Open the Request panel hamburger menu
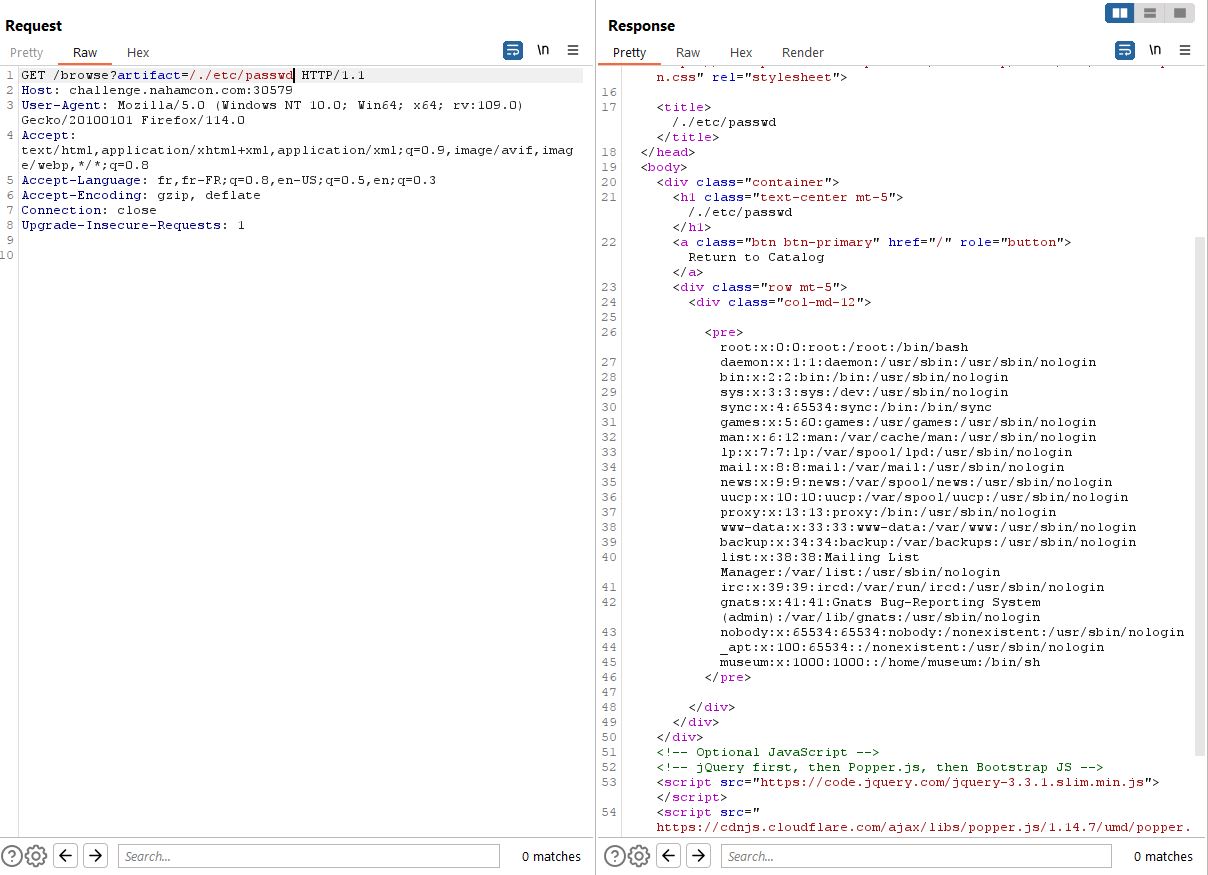Screen dimensions: 1208x875 tap(573, 50)
